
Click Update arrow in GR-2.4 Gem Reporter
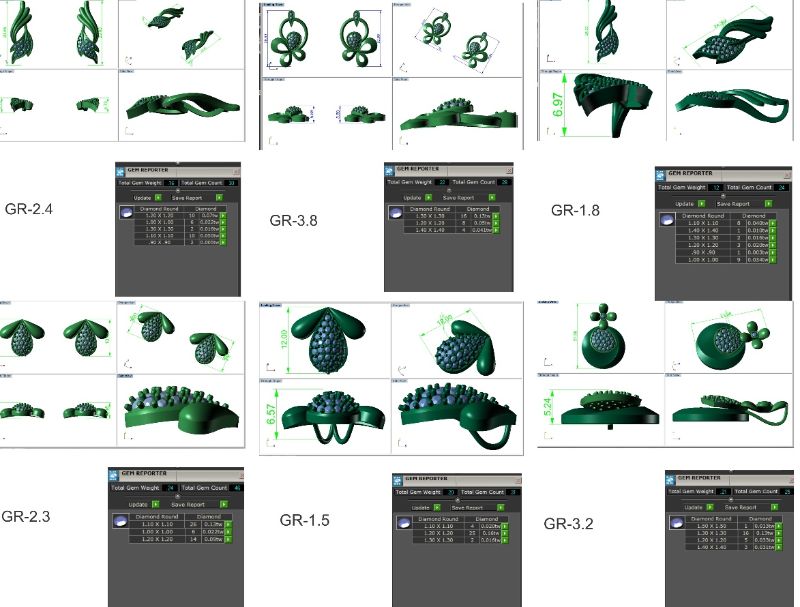[158, 197]
